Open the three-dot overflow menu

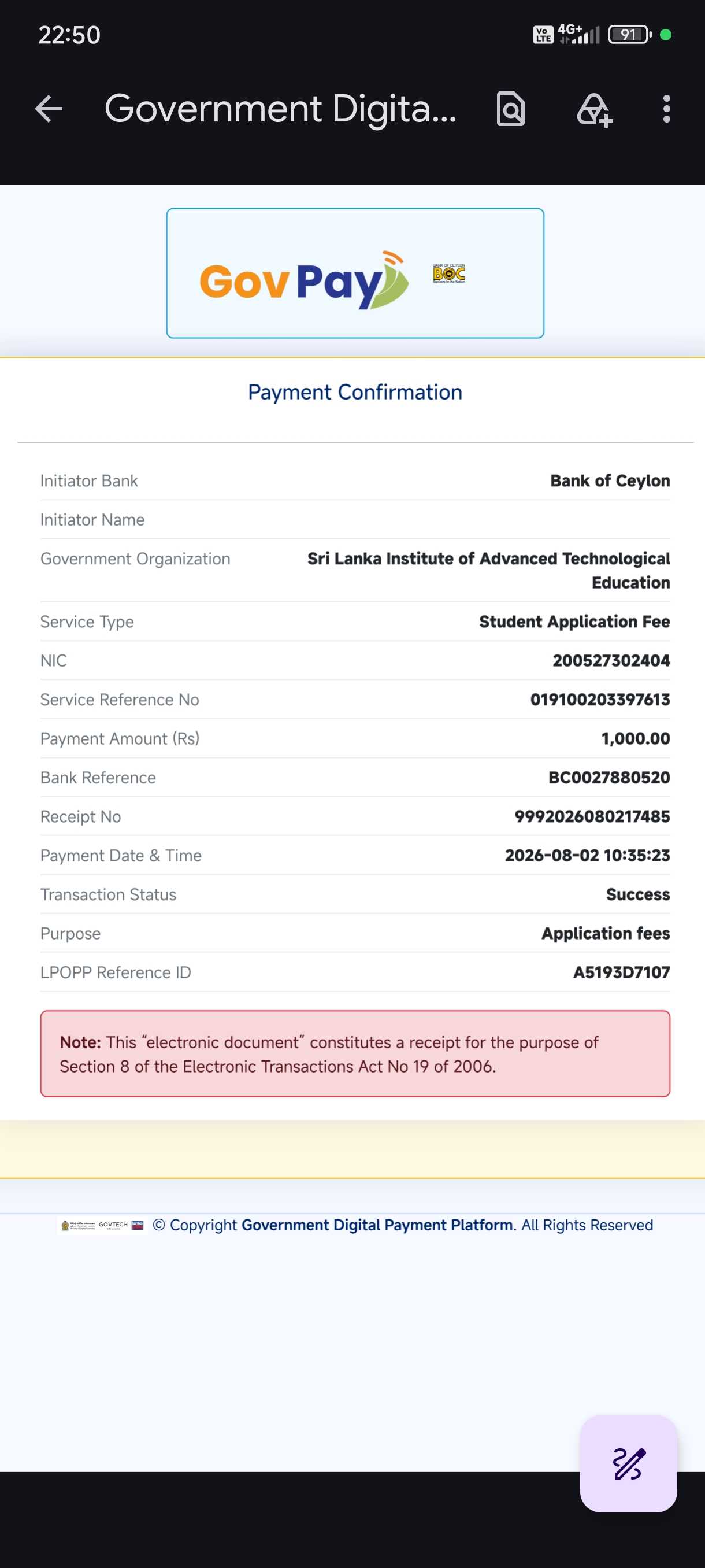click(x=667, y=109)
